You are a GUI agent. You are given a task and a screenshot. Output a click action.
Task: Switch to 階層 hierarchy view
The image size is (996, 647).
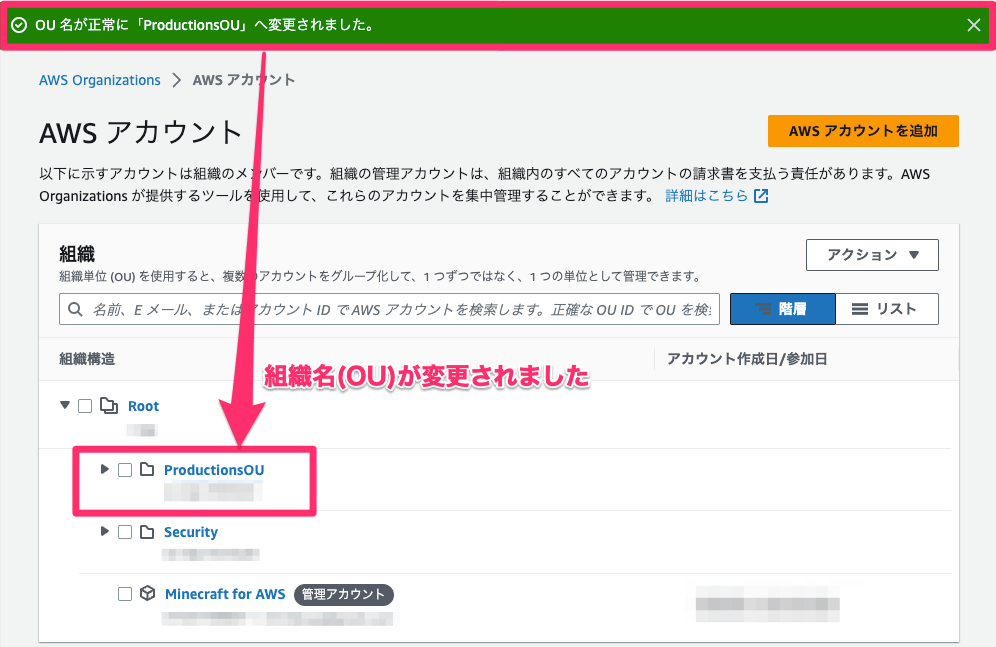click(x=783, y=309)
